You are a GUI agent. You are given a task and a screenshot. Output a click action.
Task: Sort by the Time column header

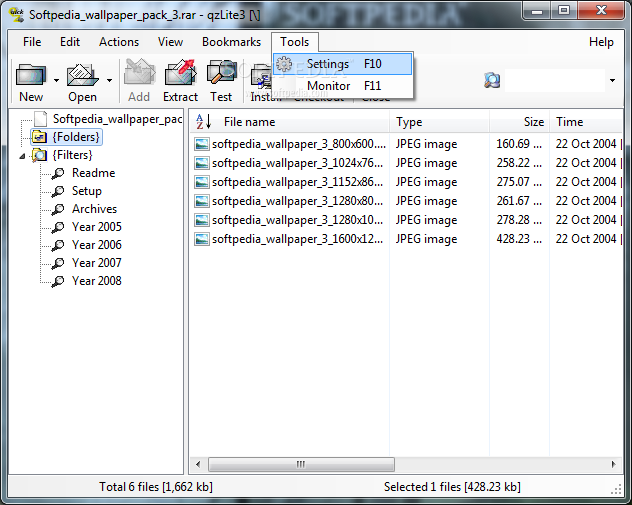[x=586, y=121]
